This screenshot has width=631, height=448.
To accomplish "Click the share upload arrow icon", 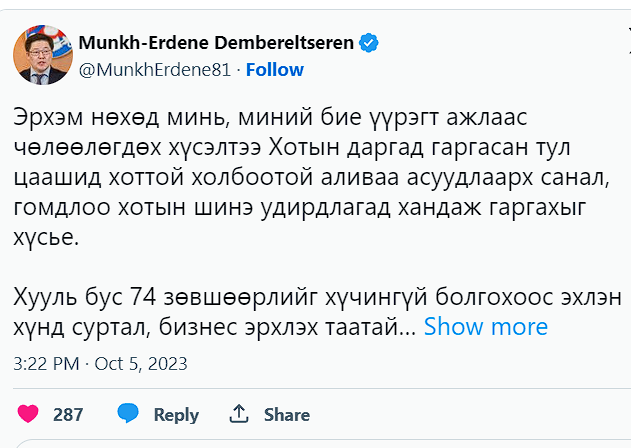I will [239, 414].
